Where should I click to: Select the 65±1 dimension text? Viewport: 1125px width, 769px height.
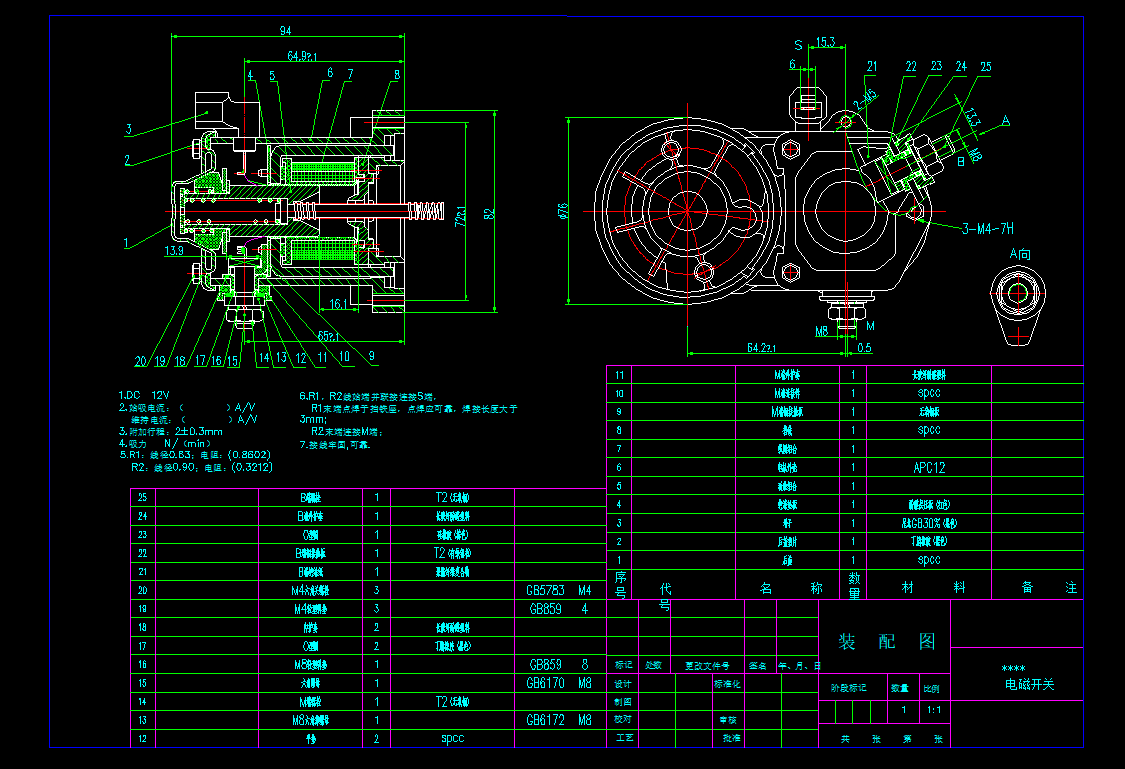(x=329, y=336)
